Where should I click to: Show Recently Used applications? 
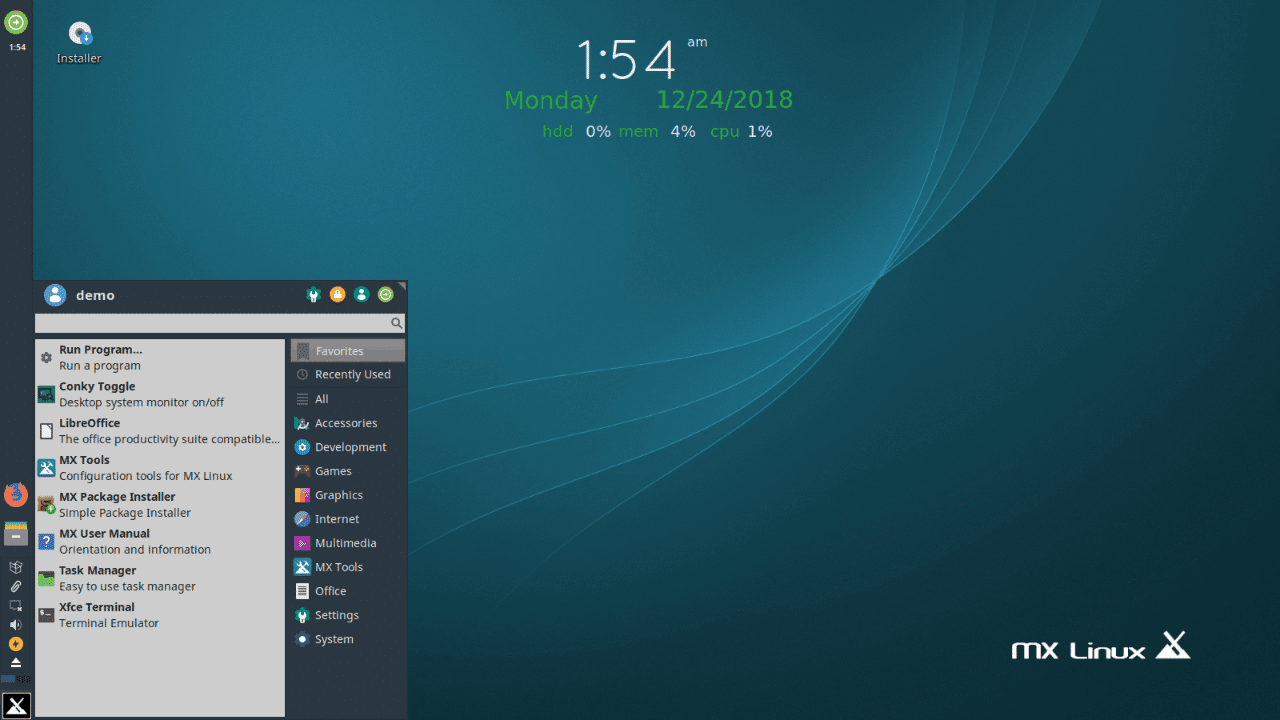(x=348, y=375)
